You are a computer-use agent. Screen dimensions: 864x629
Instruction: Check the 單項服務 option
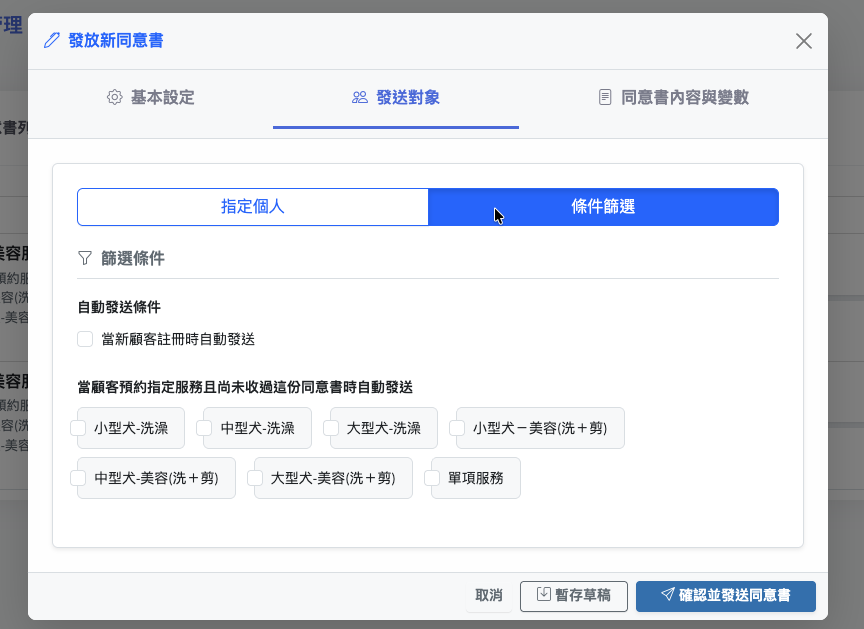coord(432,478)
